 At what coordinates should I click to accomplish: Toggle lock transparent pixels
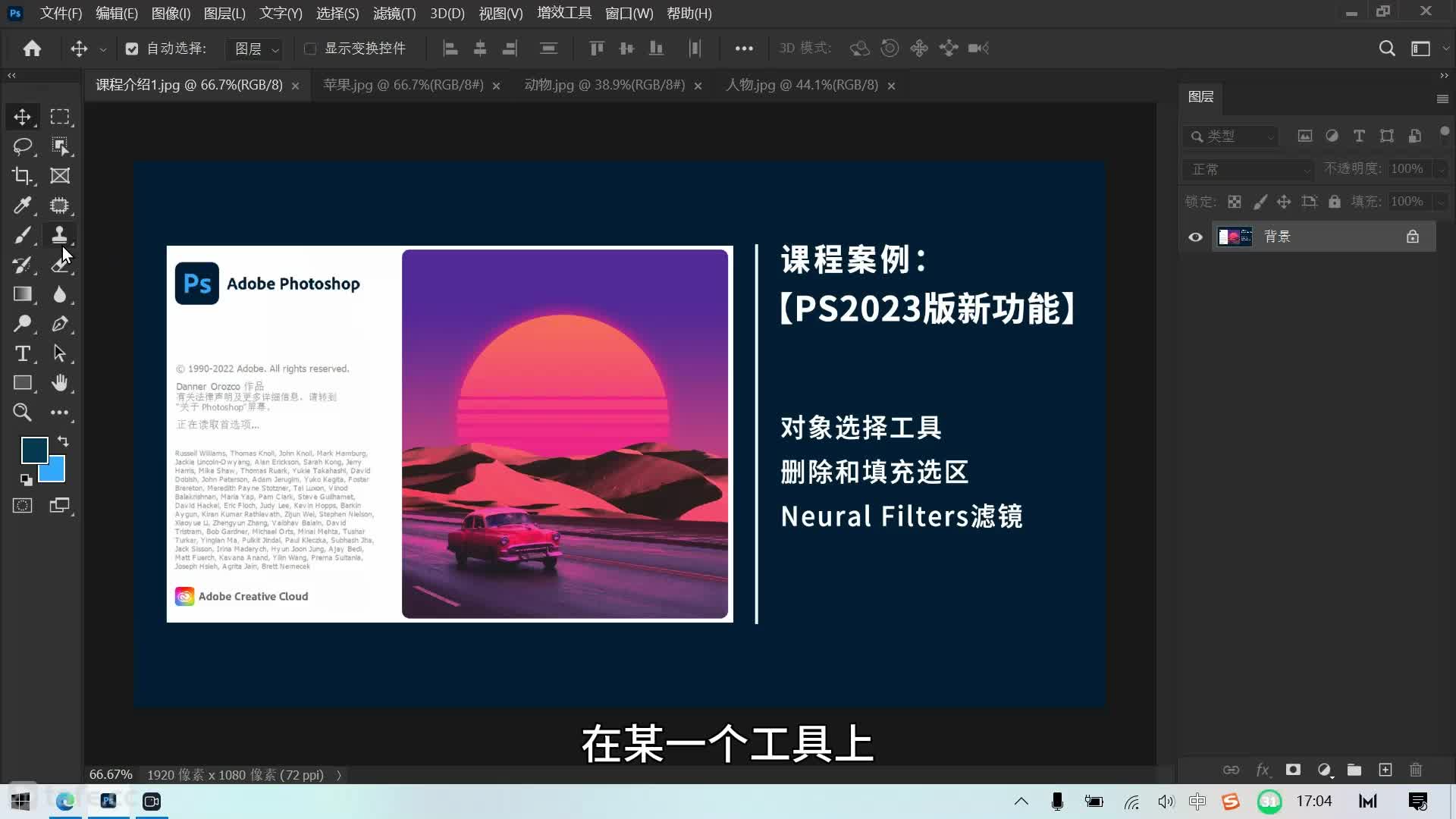pos(1235,202)
